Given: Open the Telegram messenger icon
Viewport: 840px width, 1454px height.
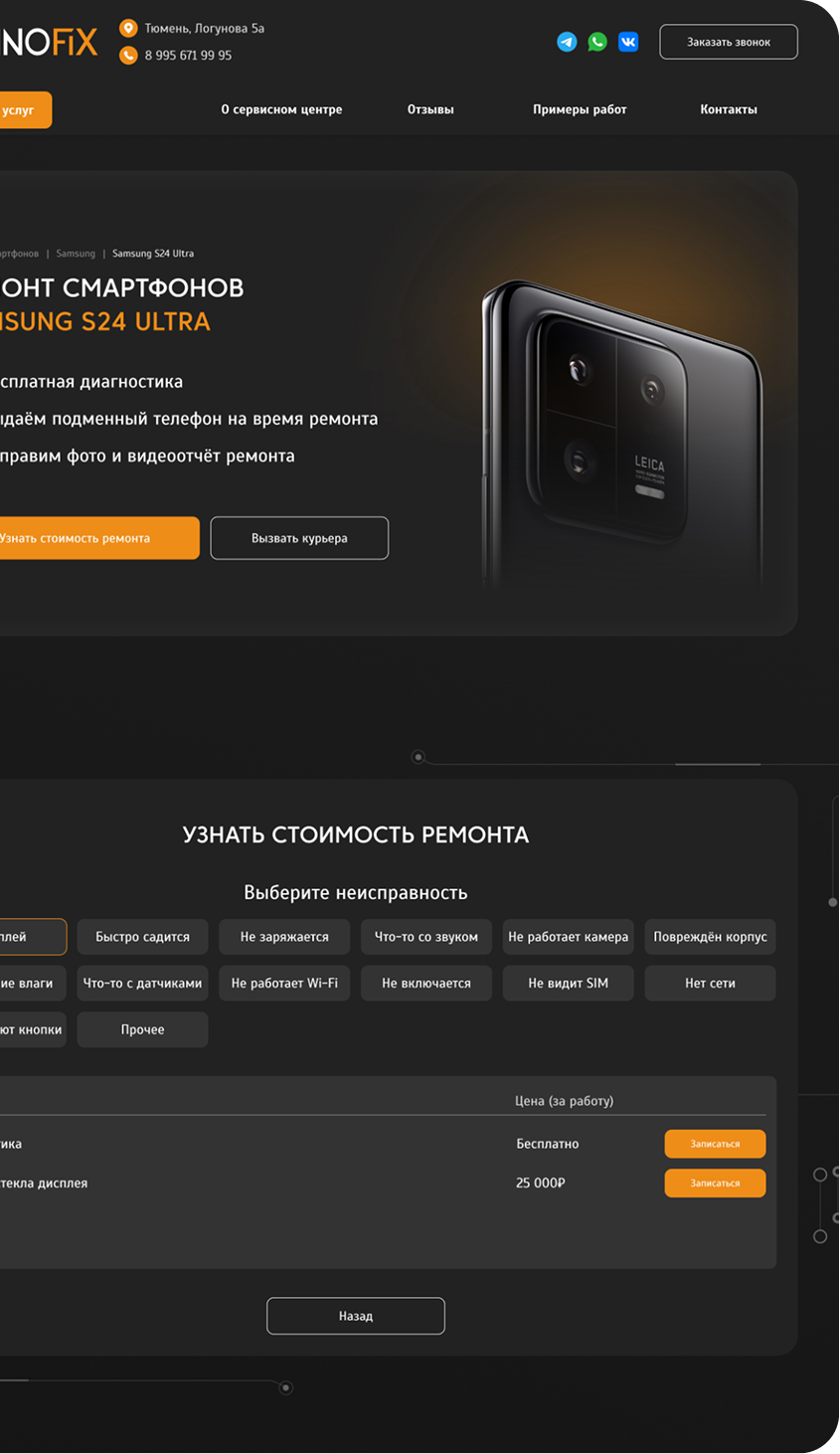Looking at the screenshot, I should tap(567, 42).
